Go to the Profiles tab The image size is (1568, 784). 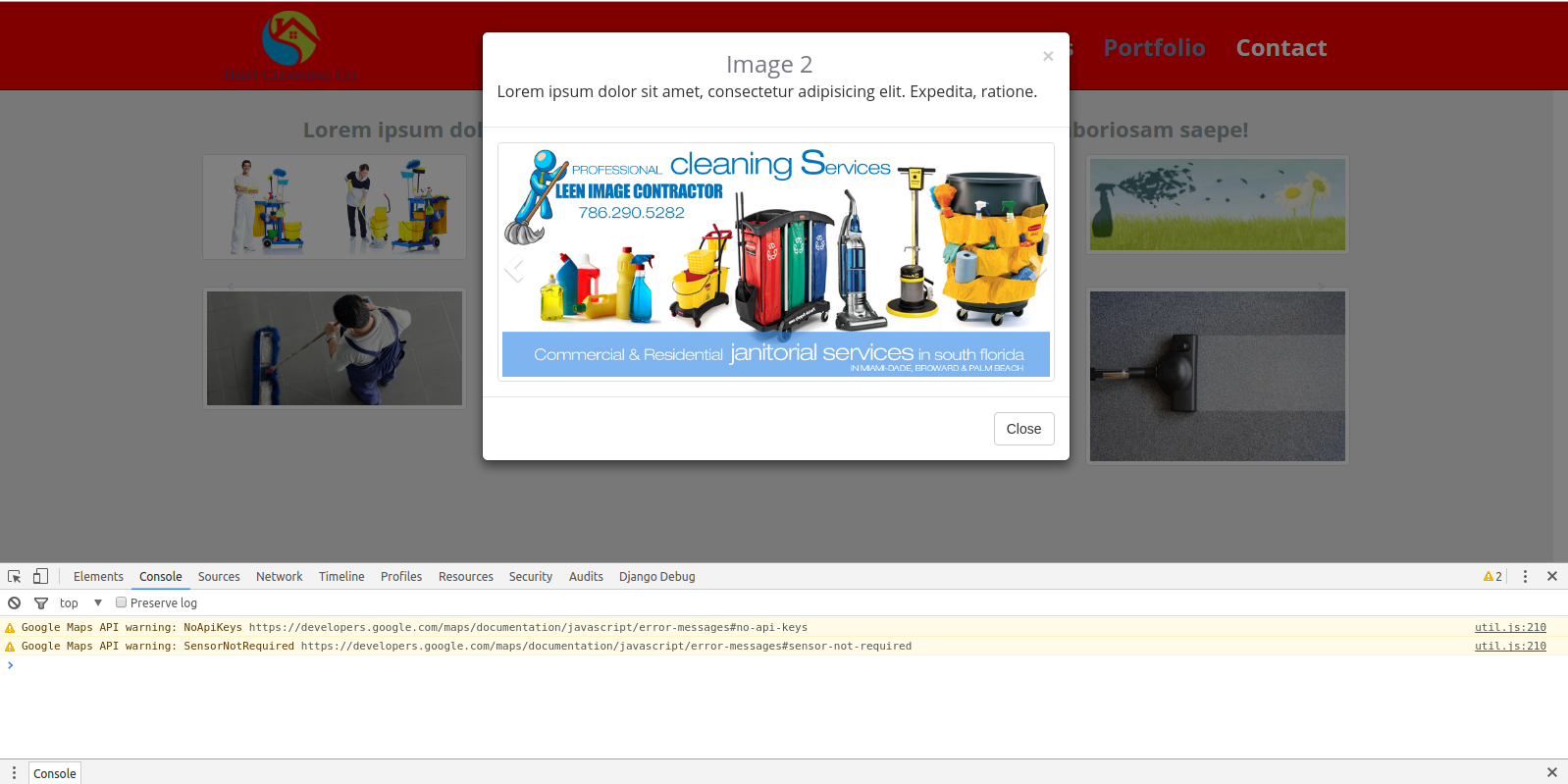click(401, 576)
